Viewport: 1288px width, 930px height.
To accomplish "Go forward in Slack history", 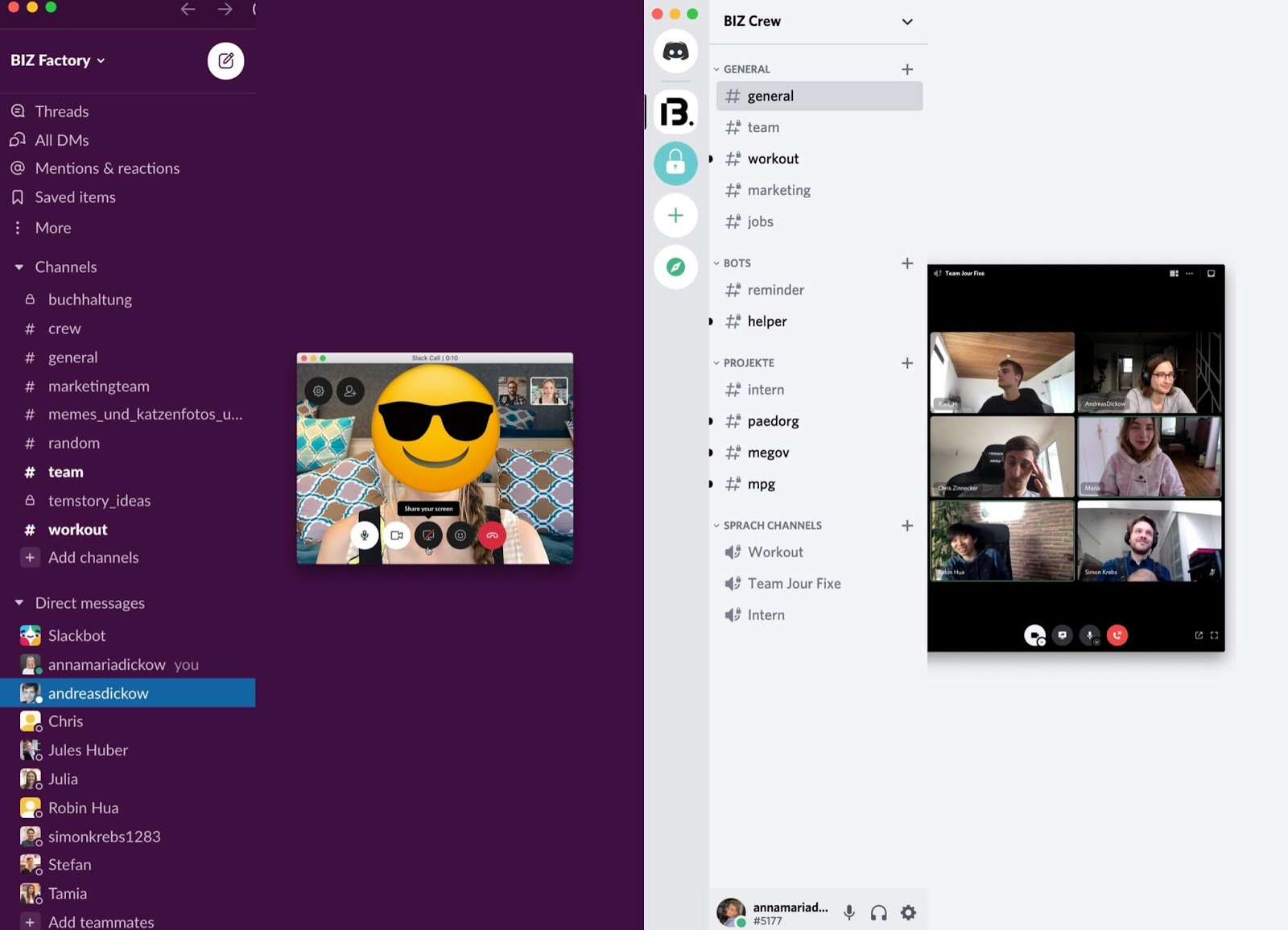I will [225, 9].
